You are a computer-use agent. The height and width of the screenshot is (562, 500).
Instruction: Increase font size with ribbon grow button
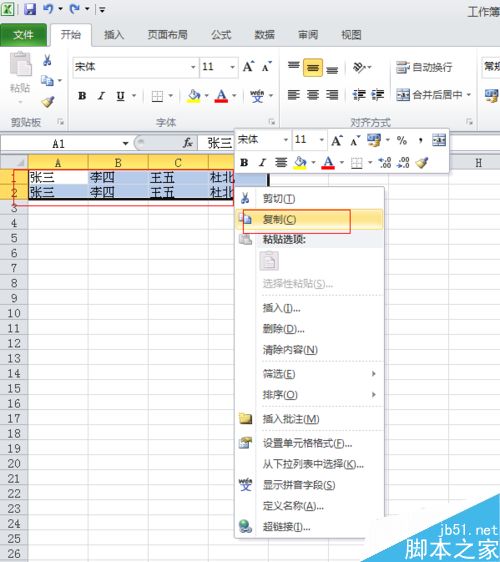tap(248, 67)
